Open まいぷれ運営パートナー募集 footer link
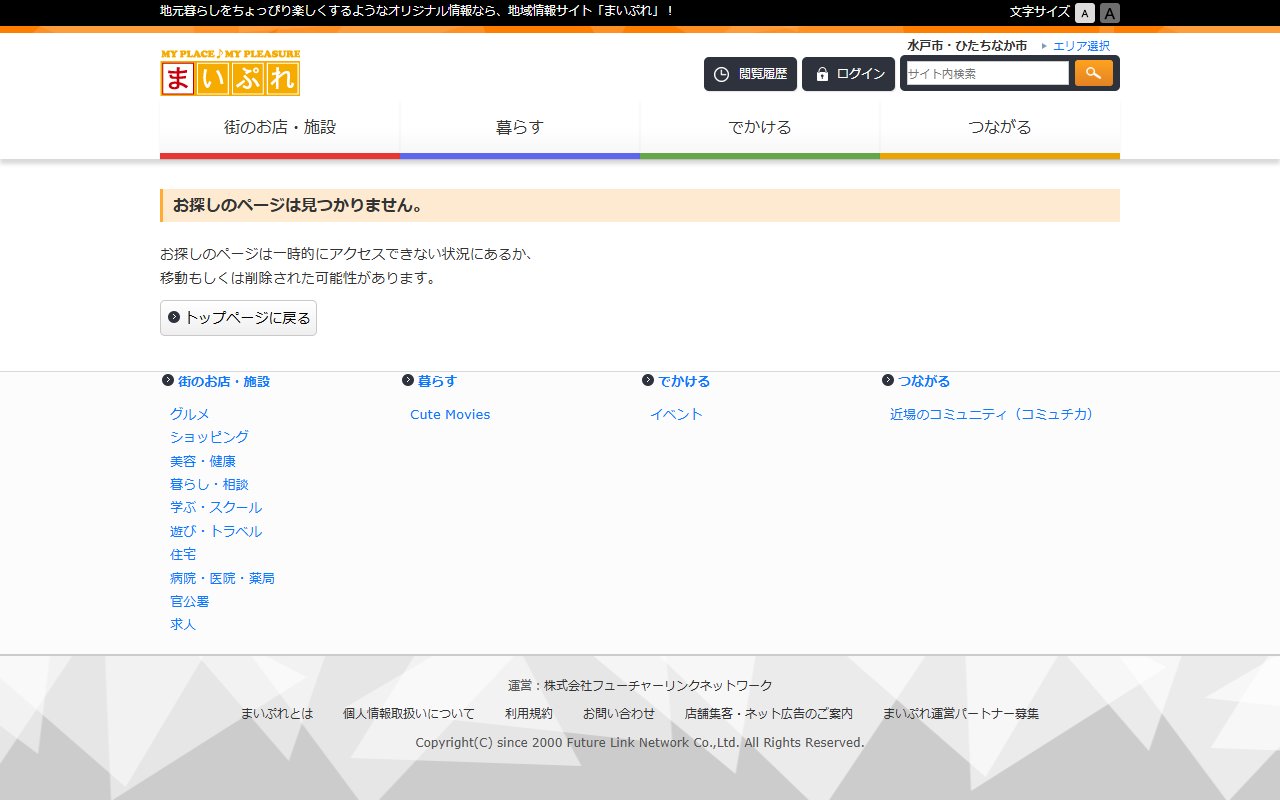Image resolution: width=1280 pixels, height=800 pixels. [x=961, y=713]
